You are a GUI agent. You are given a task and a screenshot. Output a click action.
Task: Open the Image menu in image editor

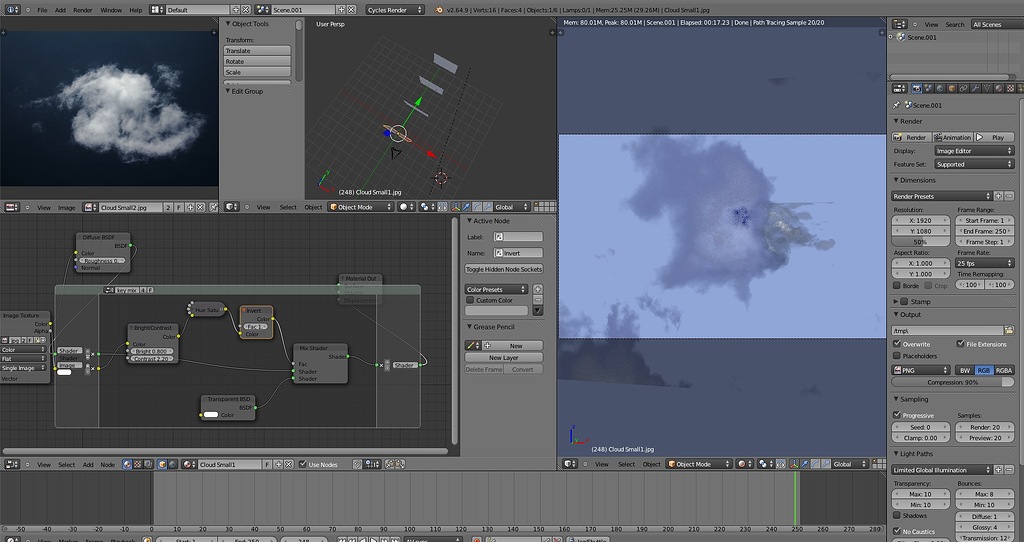click(x=67, y=207)
